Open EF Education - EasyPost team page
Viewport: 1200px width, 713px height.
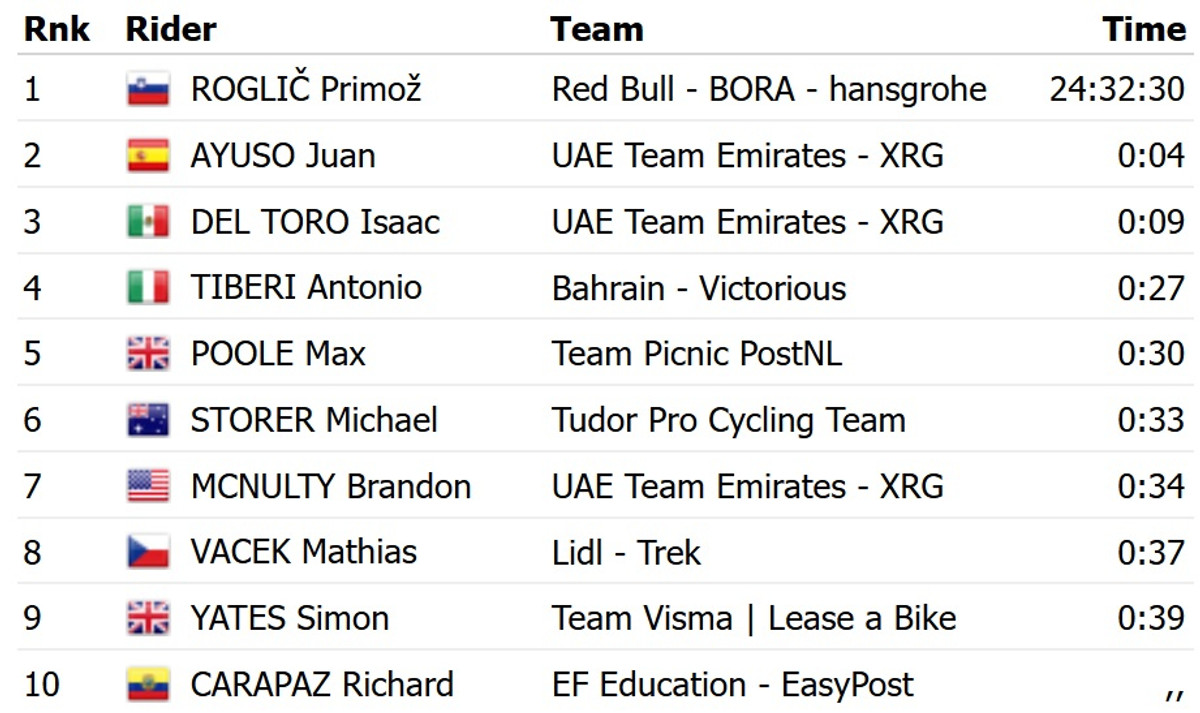732,685
